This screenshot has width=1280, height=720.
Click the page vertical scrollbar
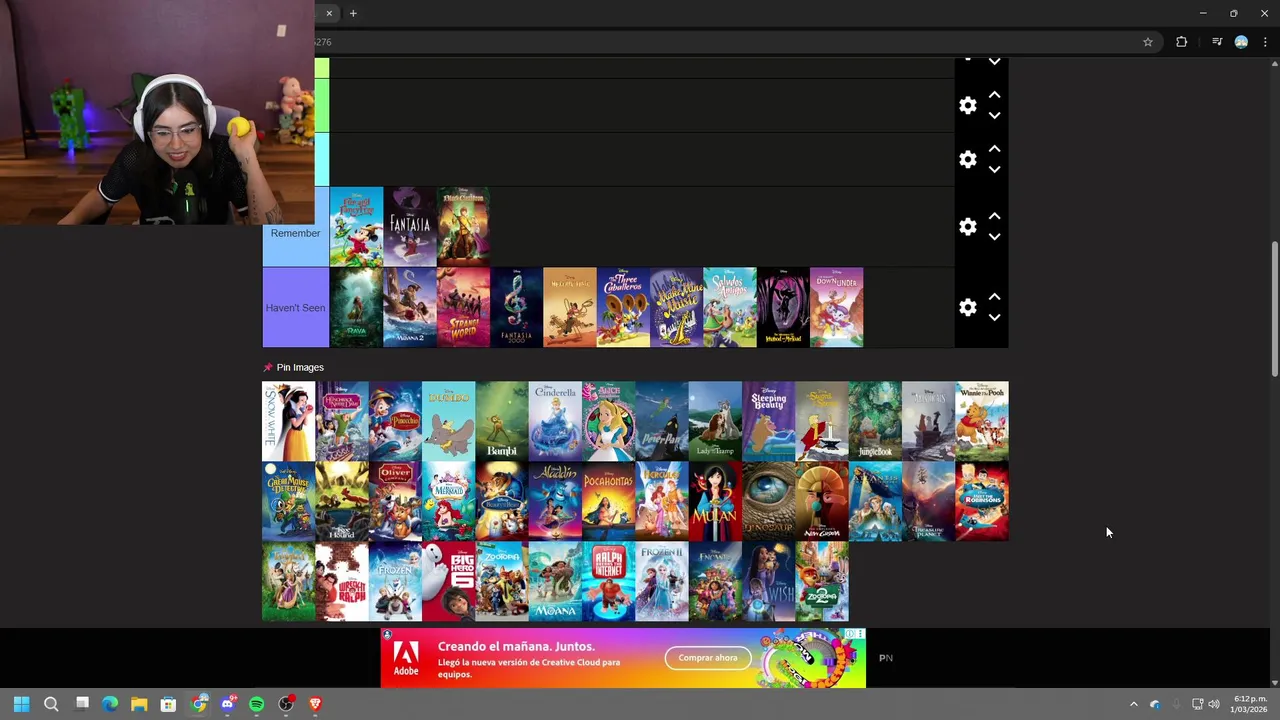pos(1274,310)
